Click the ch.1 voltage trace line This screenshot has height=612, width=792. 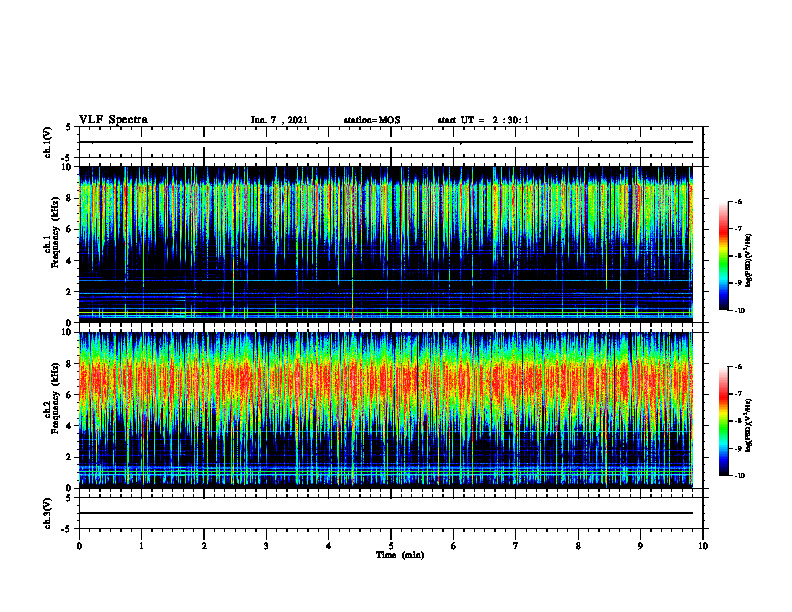pos(386,142)
